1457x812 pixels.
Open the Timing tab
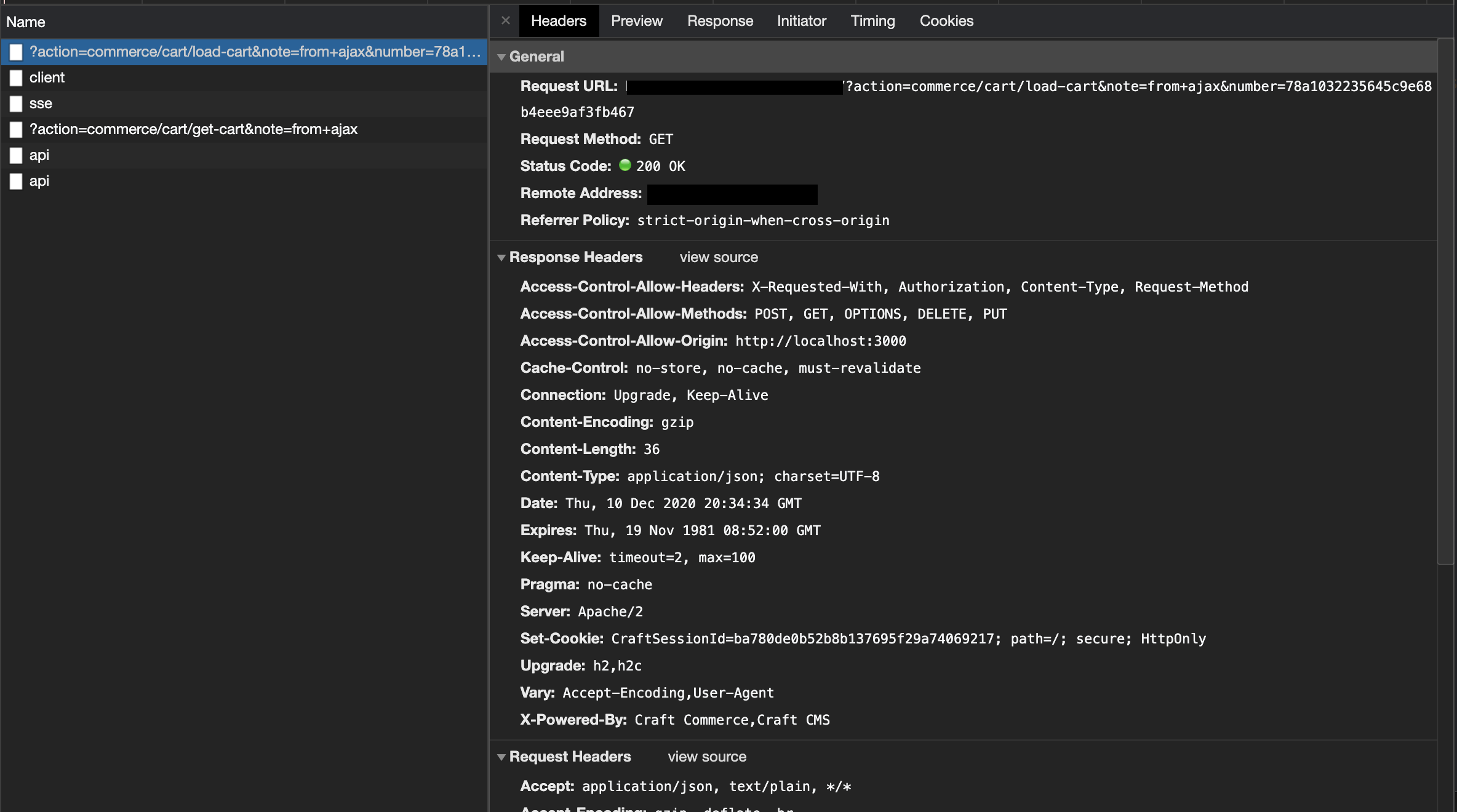[x=872, y=21]
